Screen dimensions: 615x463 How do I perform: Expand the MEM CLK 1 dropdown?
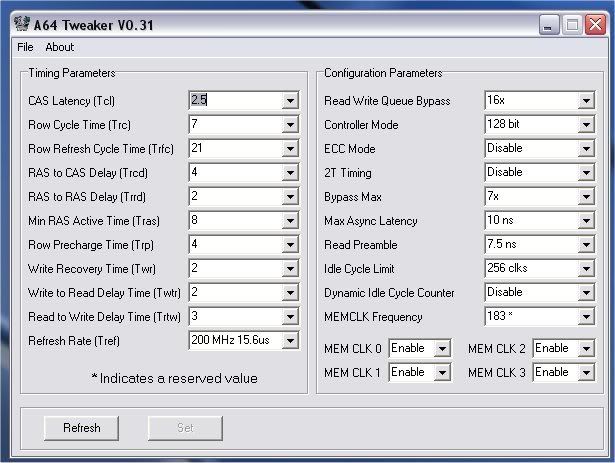(x=442, y=372)
